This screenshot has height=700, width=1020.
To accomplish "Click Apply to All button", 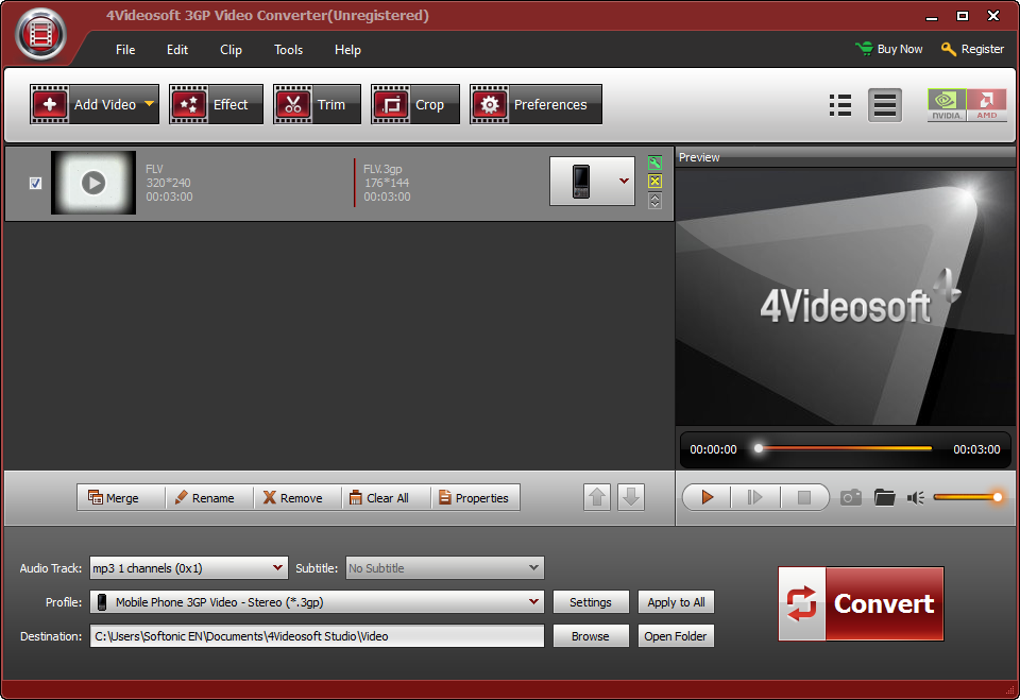I will click(x=676, y=602).
